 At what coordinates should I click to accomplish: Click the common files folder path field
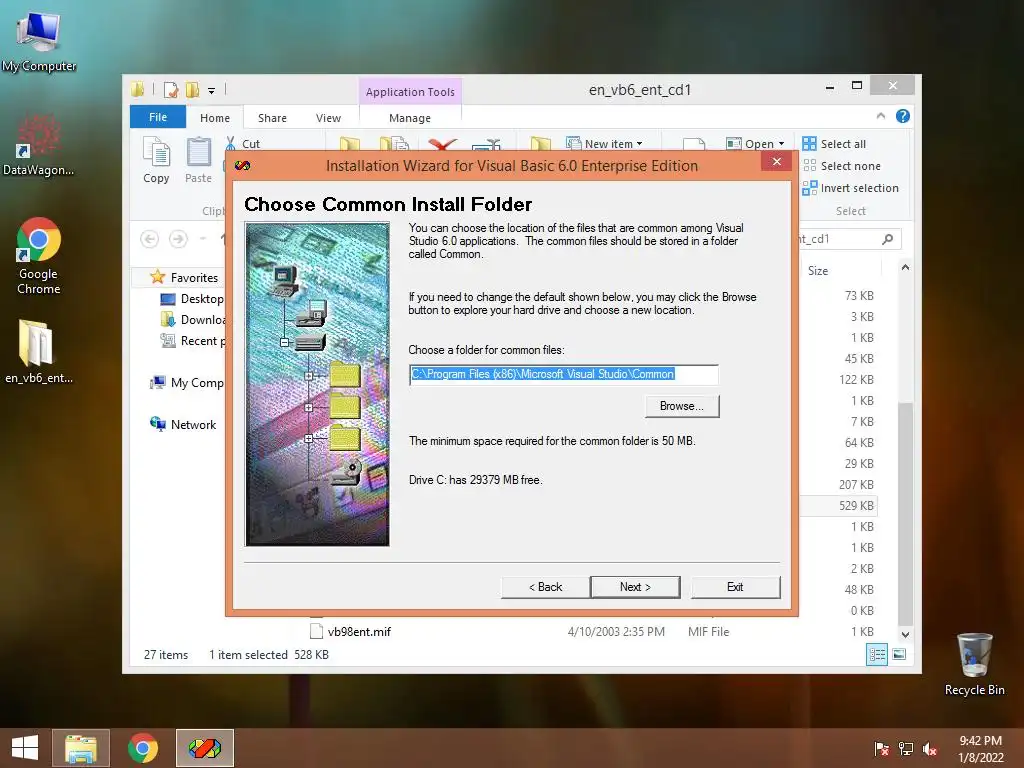(x=564, y=374)
